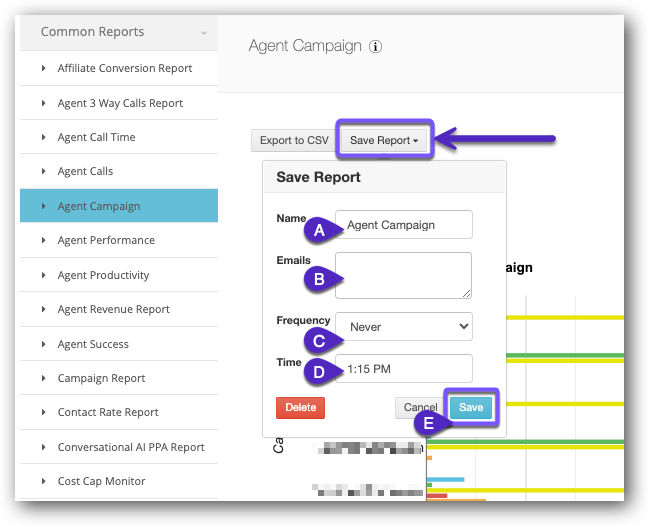The width and height of the screenshot is (649, 526).
Task: Click the Save Report dialog title
Action: tap(318, 177)
